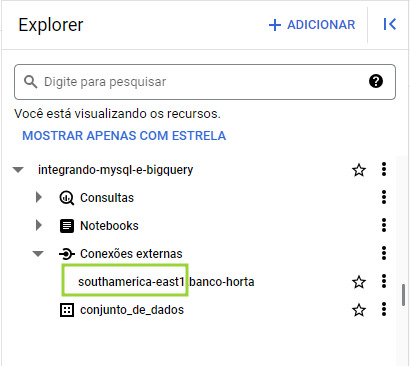Open more options for Consultas
This screenshot has width=410, height=366.
[x=384, y=197]
